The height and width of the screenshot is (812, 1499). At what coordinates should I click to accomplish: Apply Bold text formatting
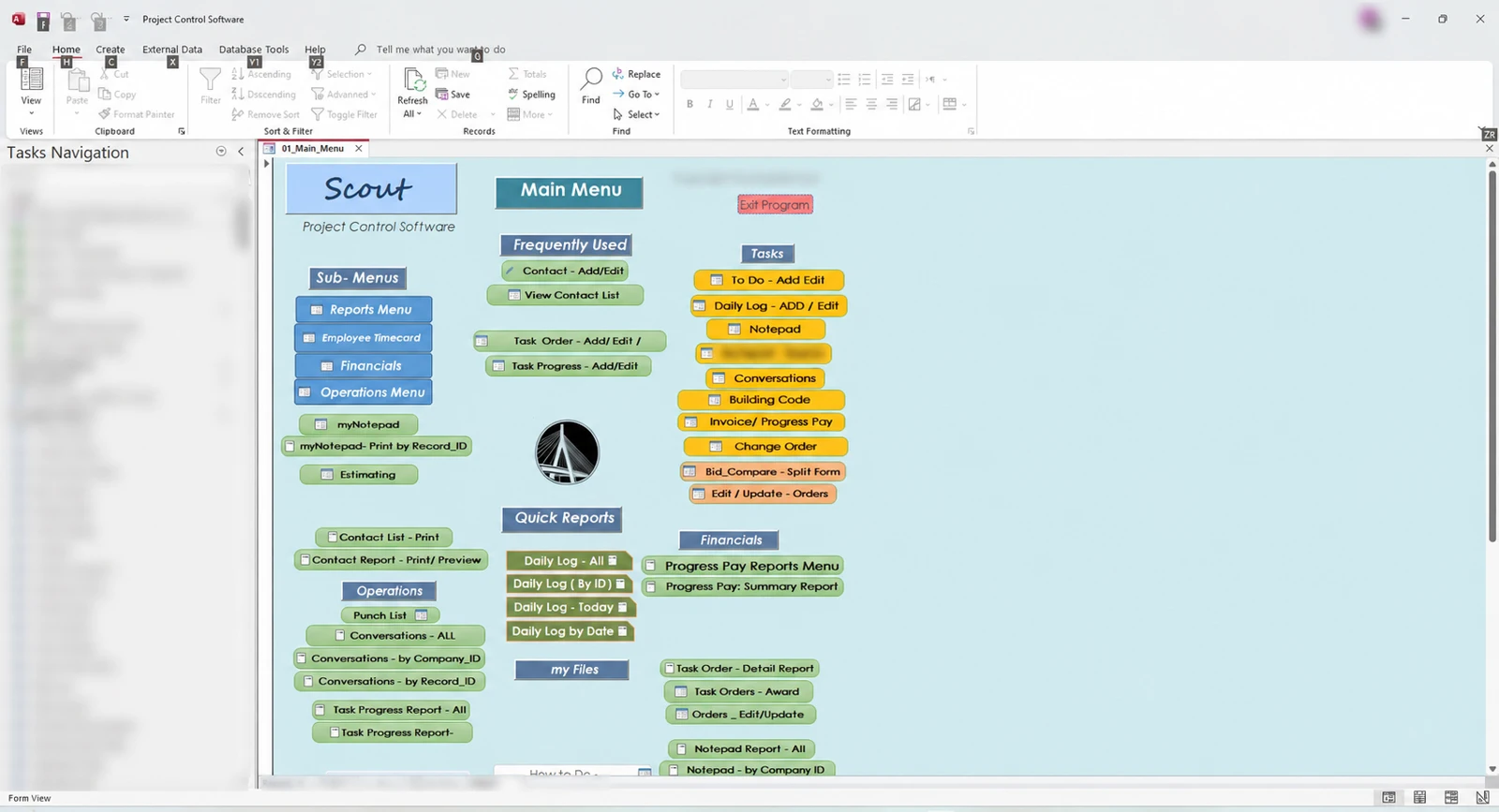point(690,104)
